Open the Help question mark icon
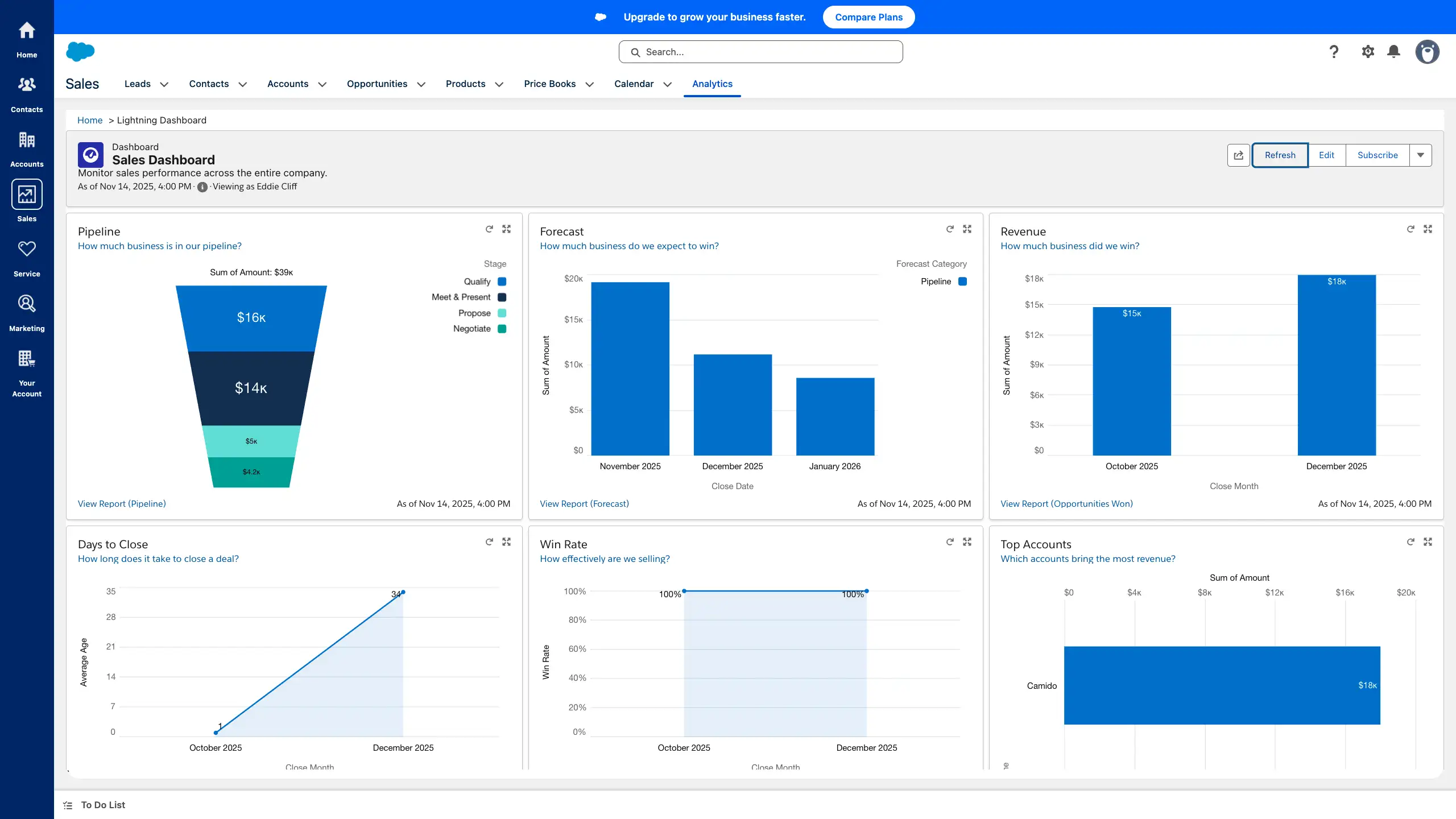Viewport: 1456px width, 819px height. coord(1334,51)
